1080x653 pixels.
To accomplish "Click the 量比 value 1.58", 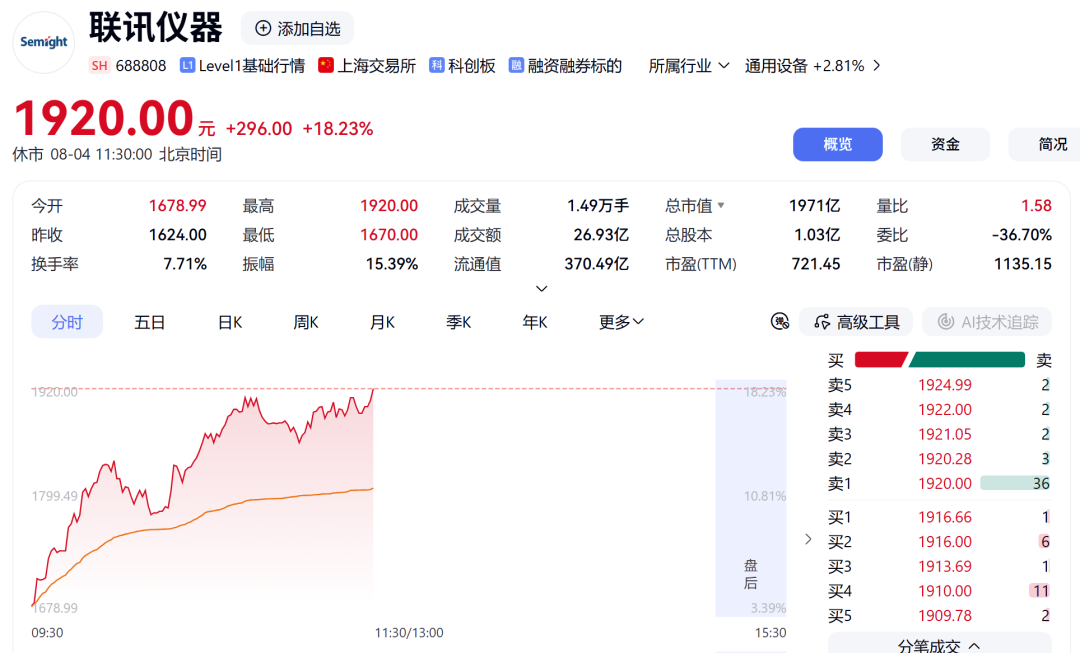I will tap(1036, 205).
